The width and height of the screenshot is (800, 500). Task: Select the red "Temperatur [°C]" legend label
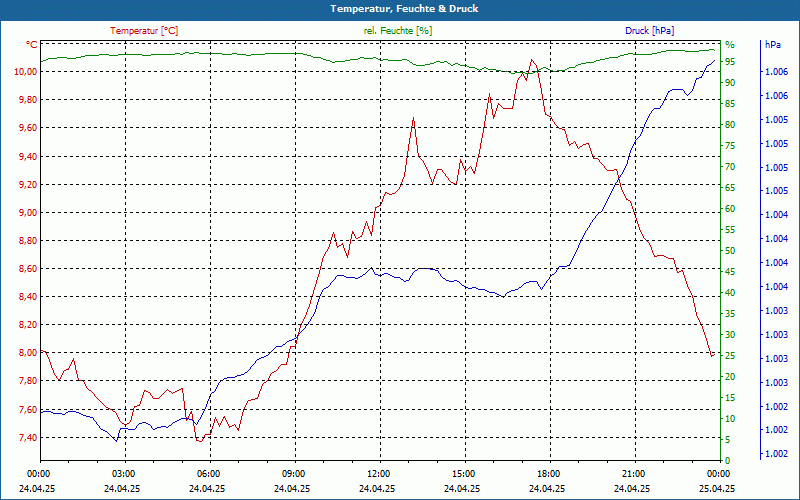point(144,31)
